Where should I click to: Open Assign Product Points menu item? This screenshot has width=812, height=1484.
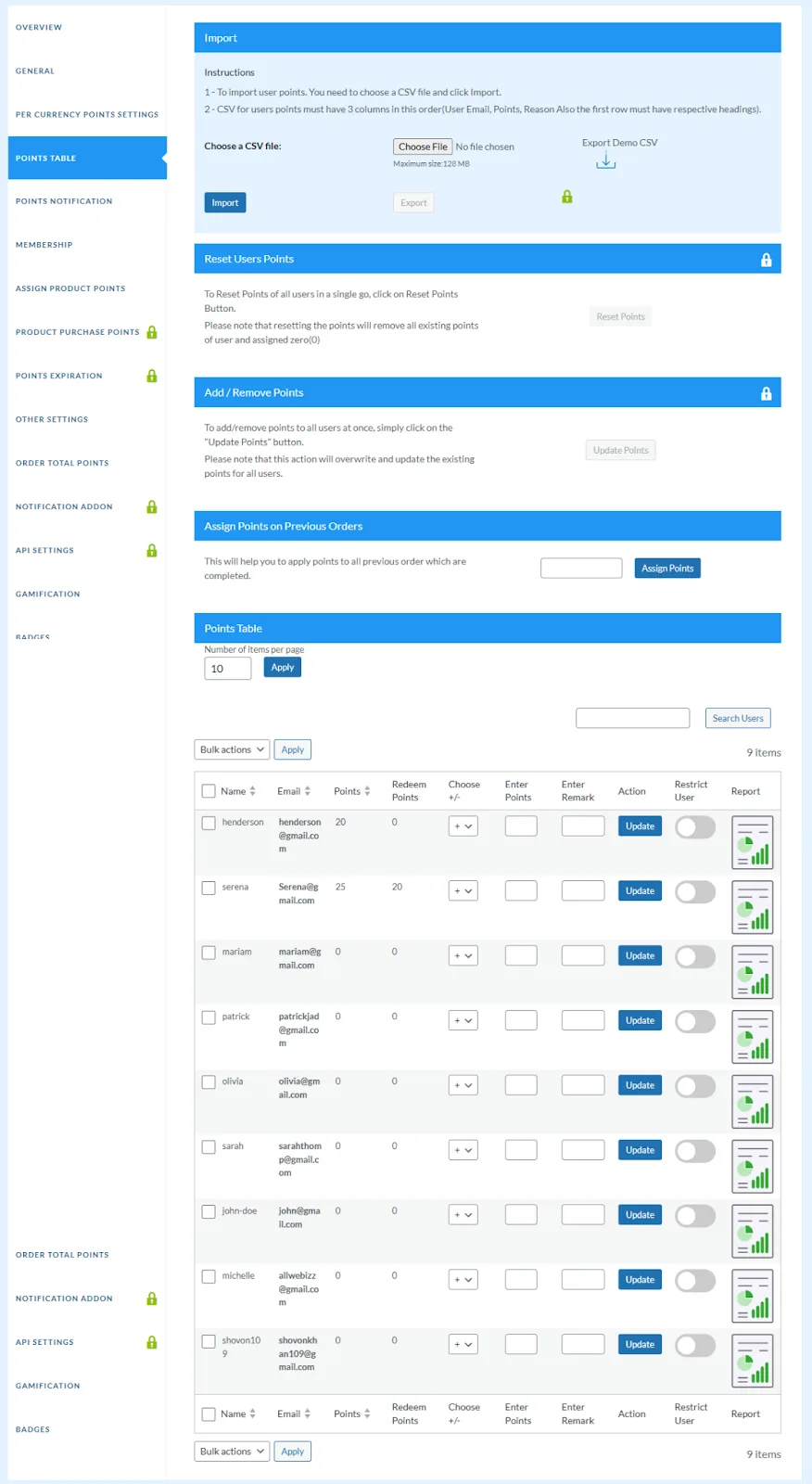[x=70, y=288]
